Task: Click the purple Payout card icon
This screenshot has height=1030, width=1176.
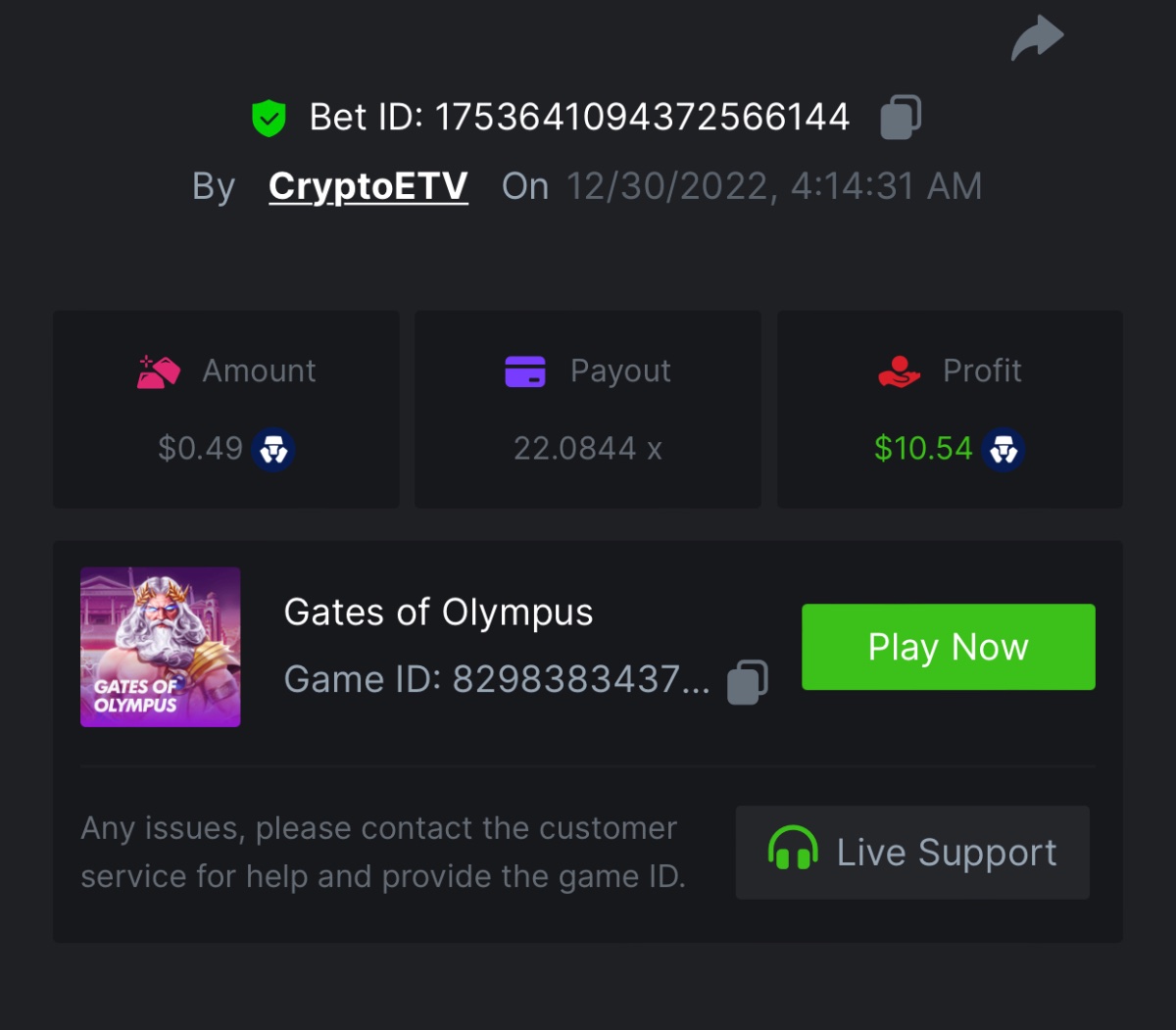Action: 525,371
